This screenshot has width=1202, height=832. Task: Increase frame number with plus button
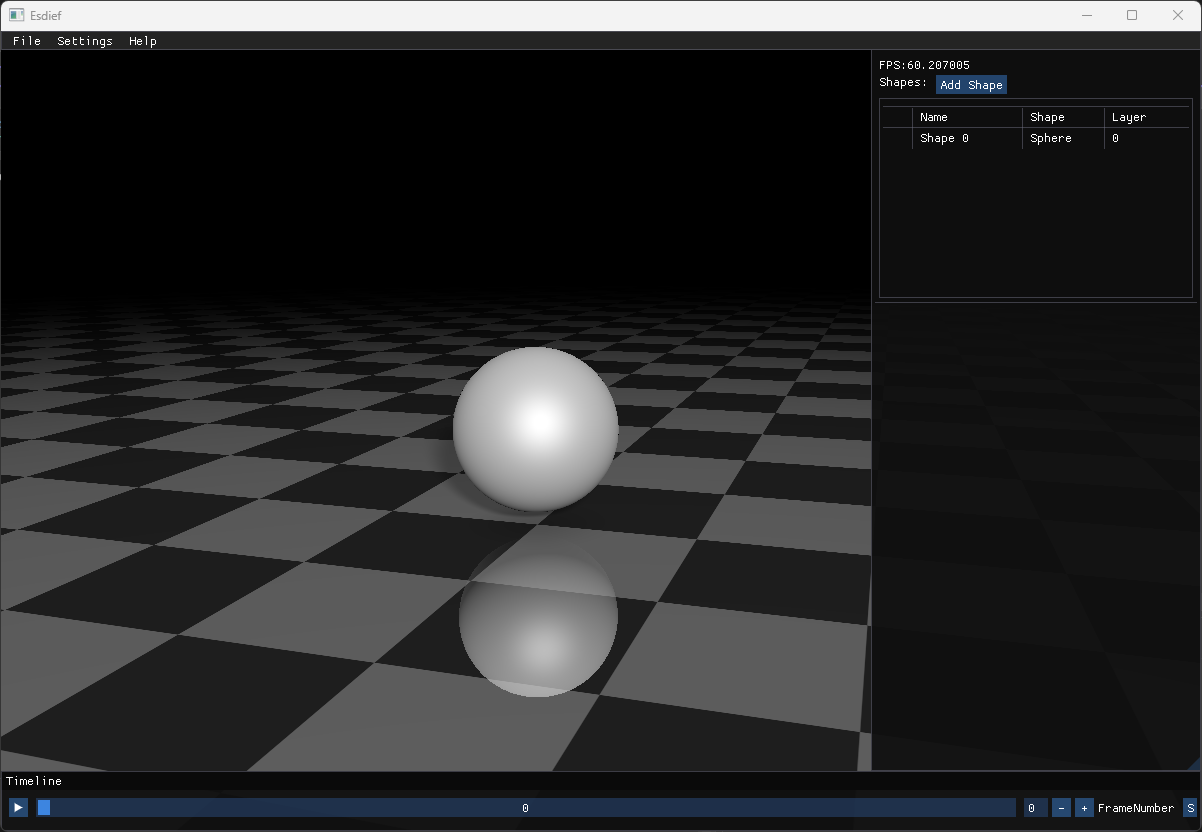(x=1084, y=808)
